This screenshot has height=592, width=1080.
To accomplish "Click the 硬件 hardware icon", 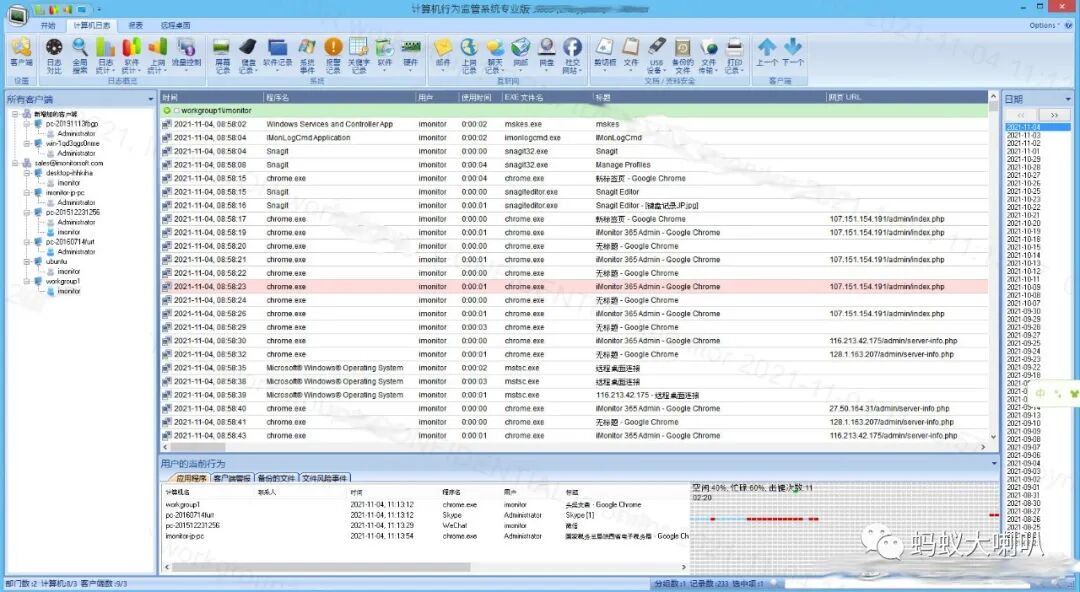I will (x=411, y=52).
